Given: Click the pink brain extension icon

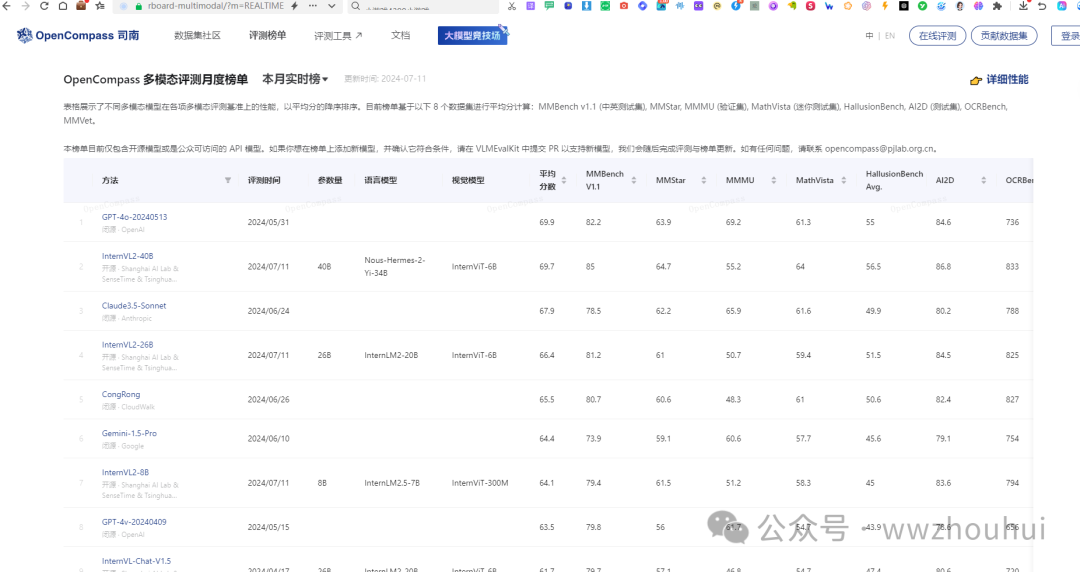Looking at the screenshot, I should 978,6.
